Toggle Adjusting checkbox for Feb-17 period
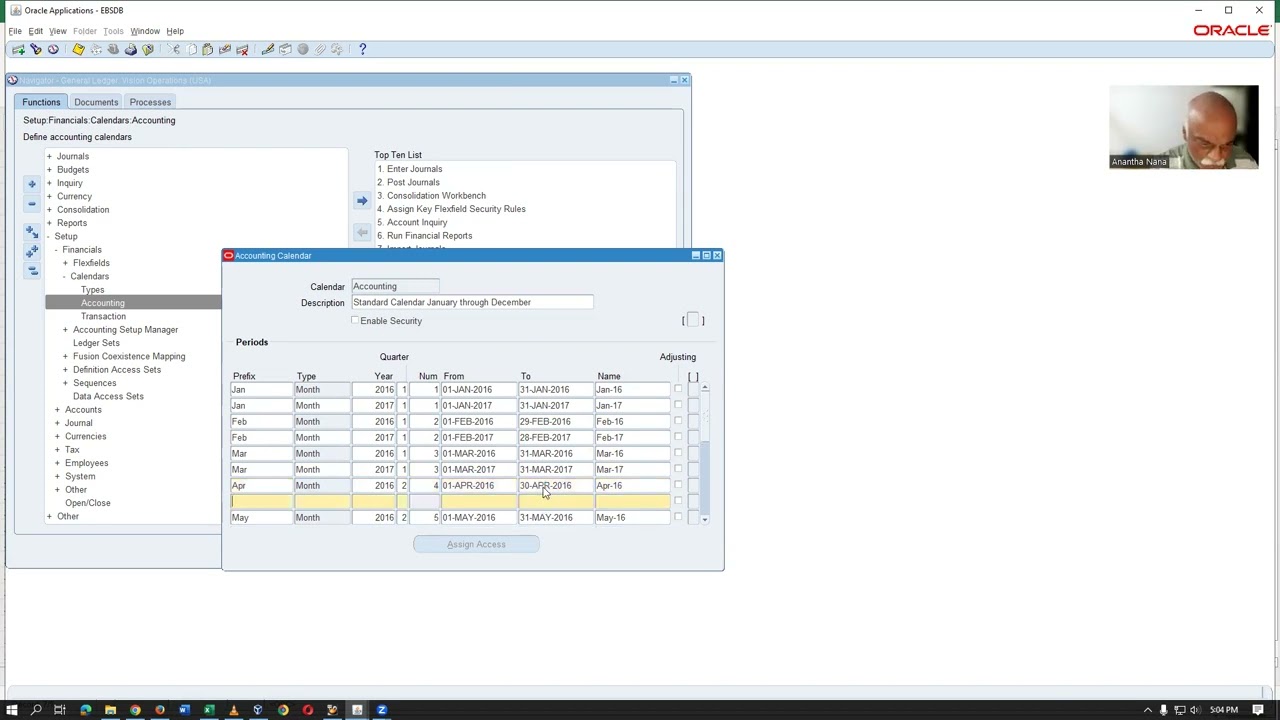Image resolution: width=1280 pixels, height=720 pixels. tap(678, 437)
